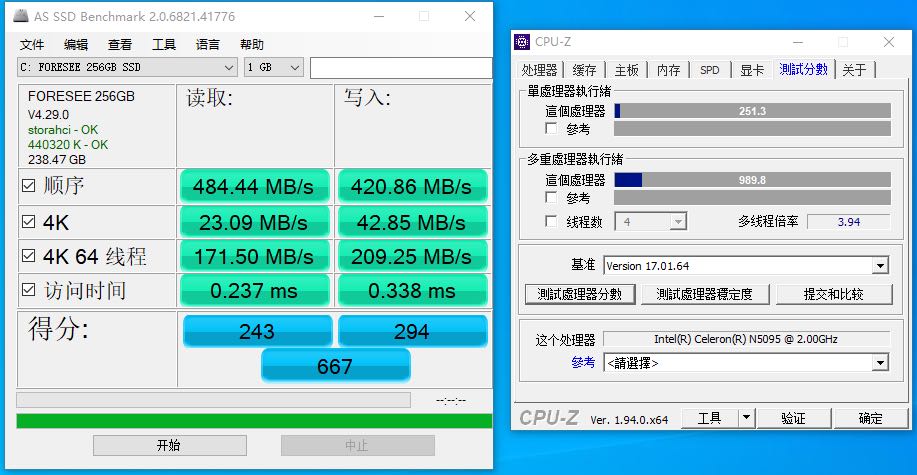Click the 23.09 MB/s 4K read result

pos(254,222)
